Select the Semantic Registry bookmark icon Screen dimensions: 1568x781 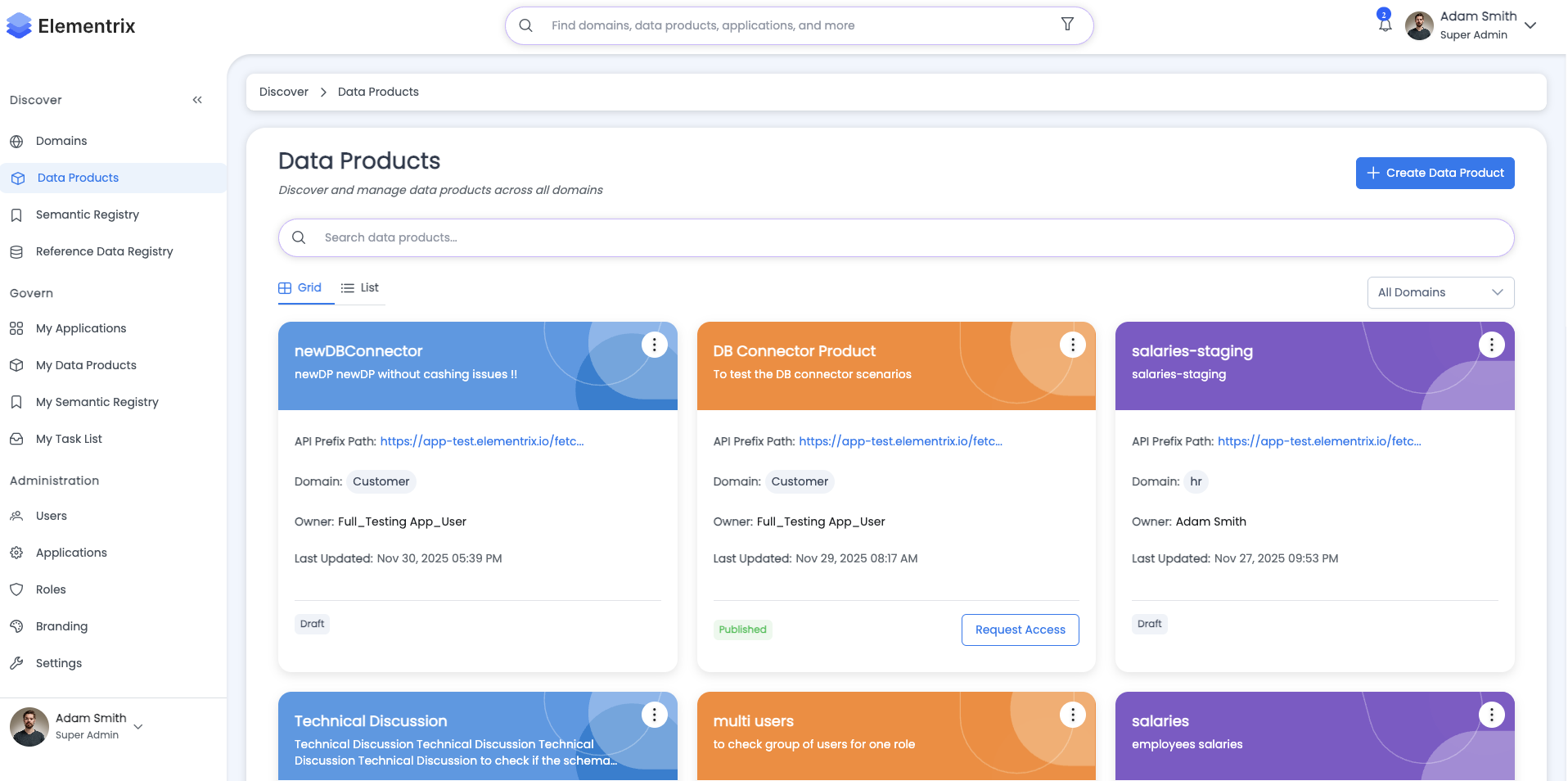coord(16,214)
